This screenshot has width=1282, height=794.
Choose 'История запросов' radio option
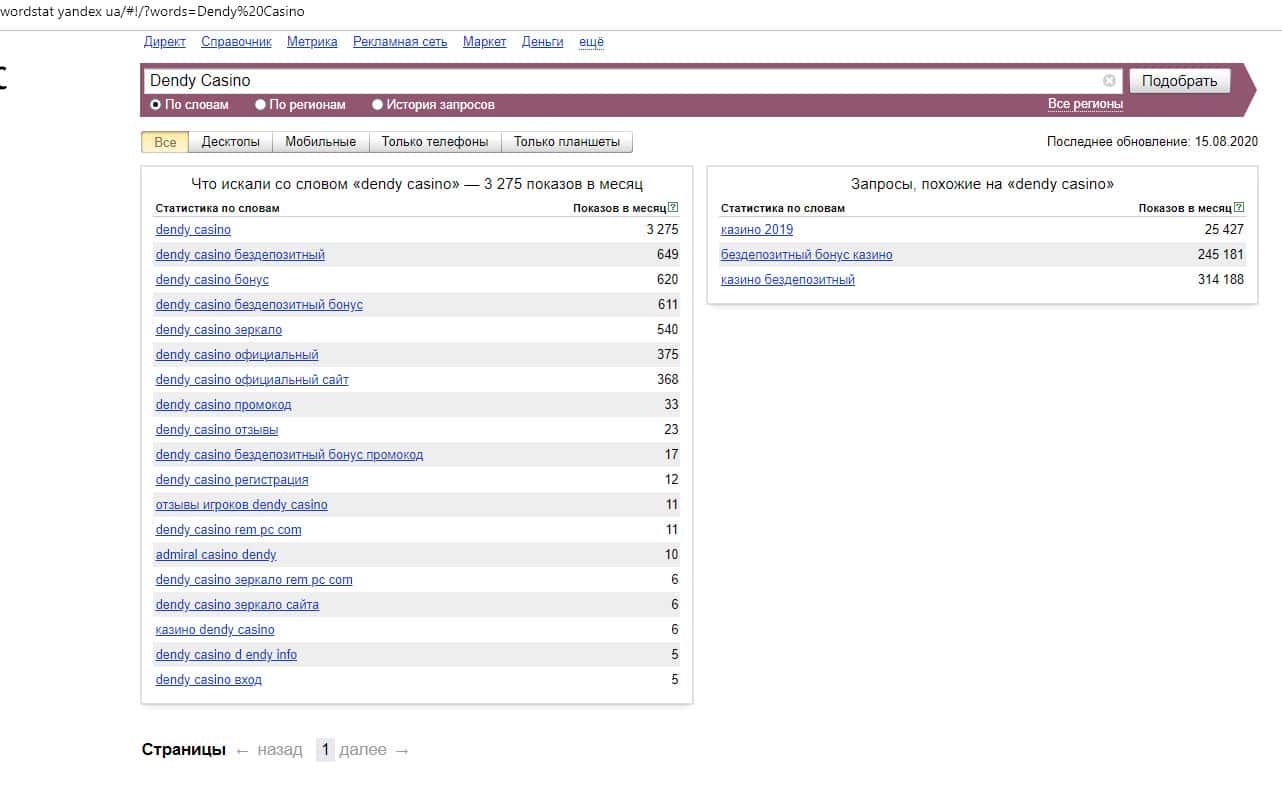[x=378, y=105]
